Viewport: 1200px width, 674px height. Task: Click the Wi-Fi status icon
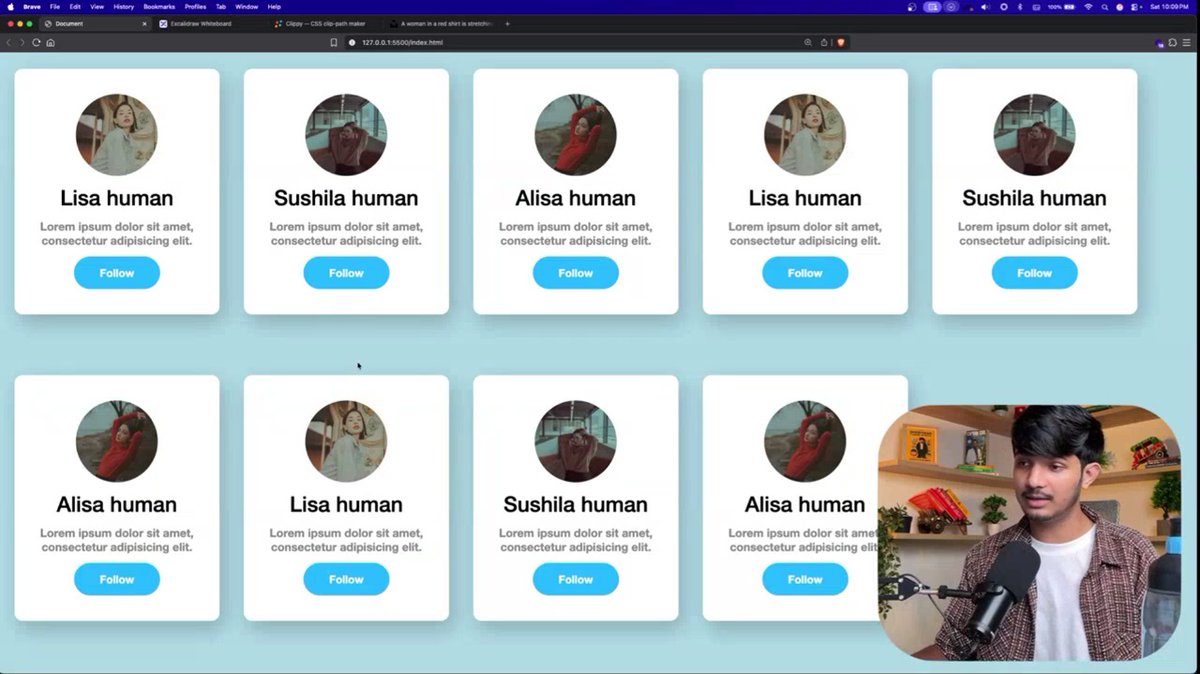1088,6
